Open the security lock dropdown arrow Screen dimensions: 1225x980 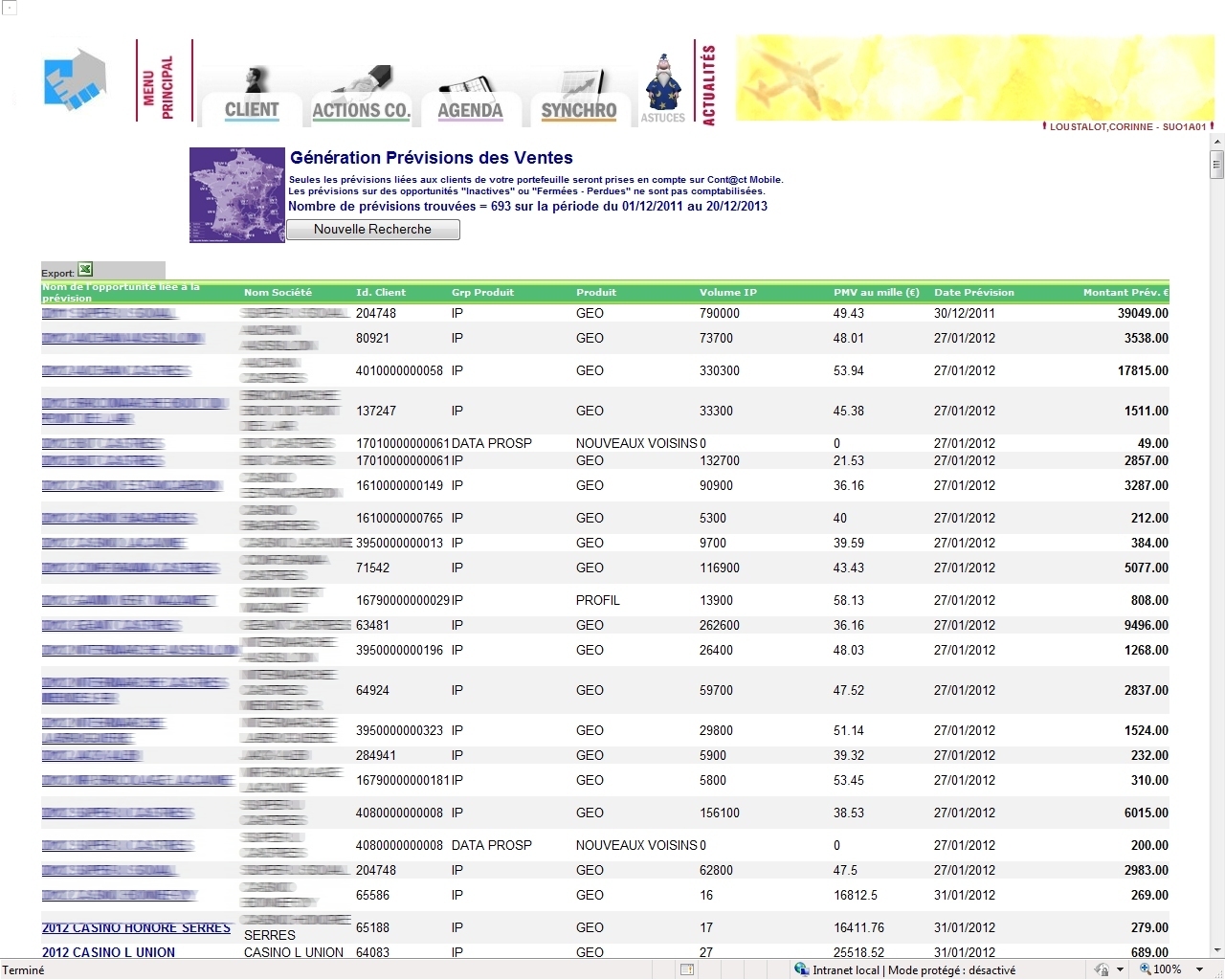[x=1120, y=969]
